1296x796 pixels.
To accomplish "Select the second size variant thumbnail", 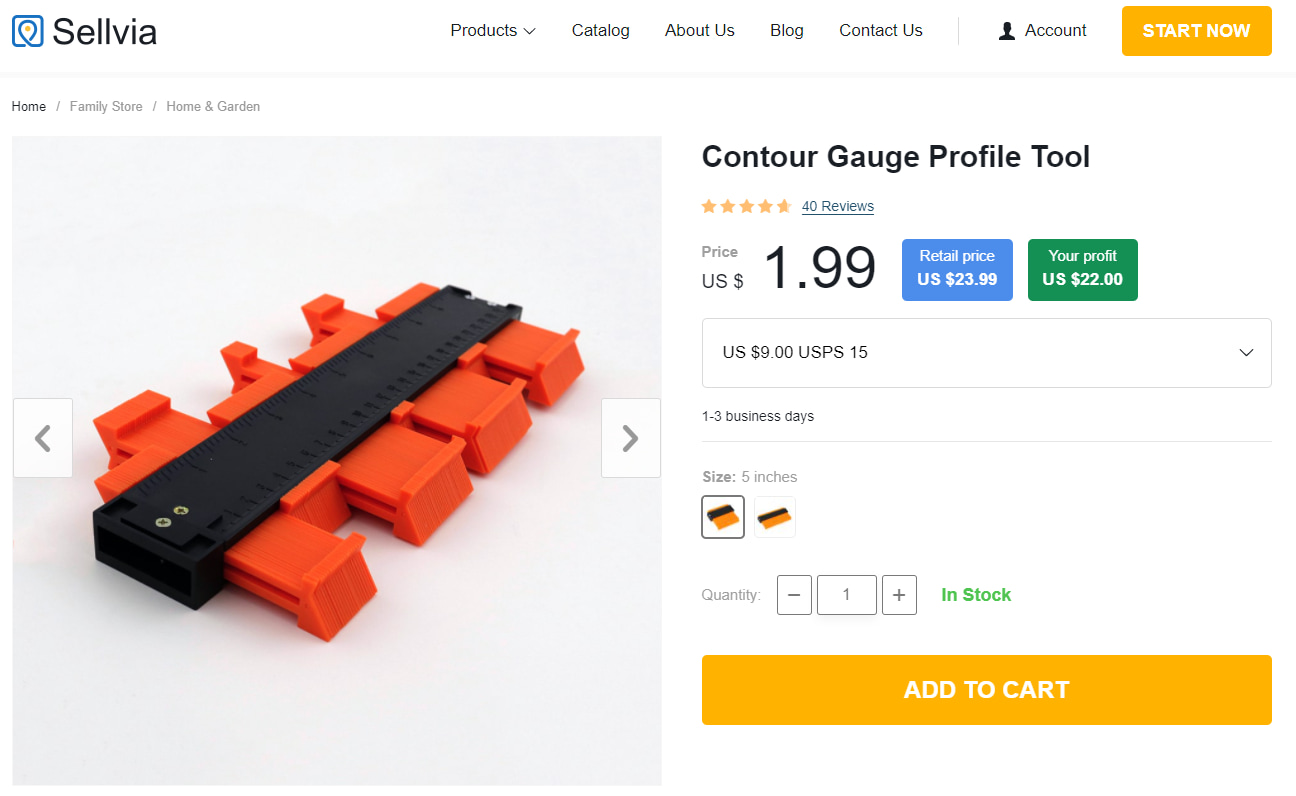I will click(x=775, y=517).
